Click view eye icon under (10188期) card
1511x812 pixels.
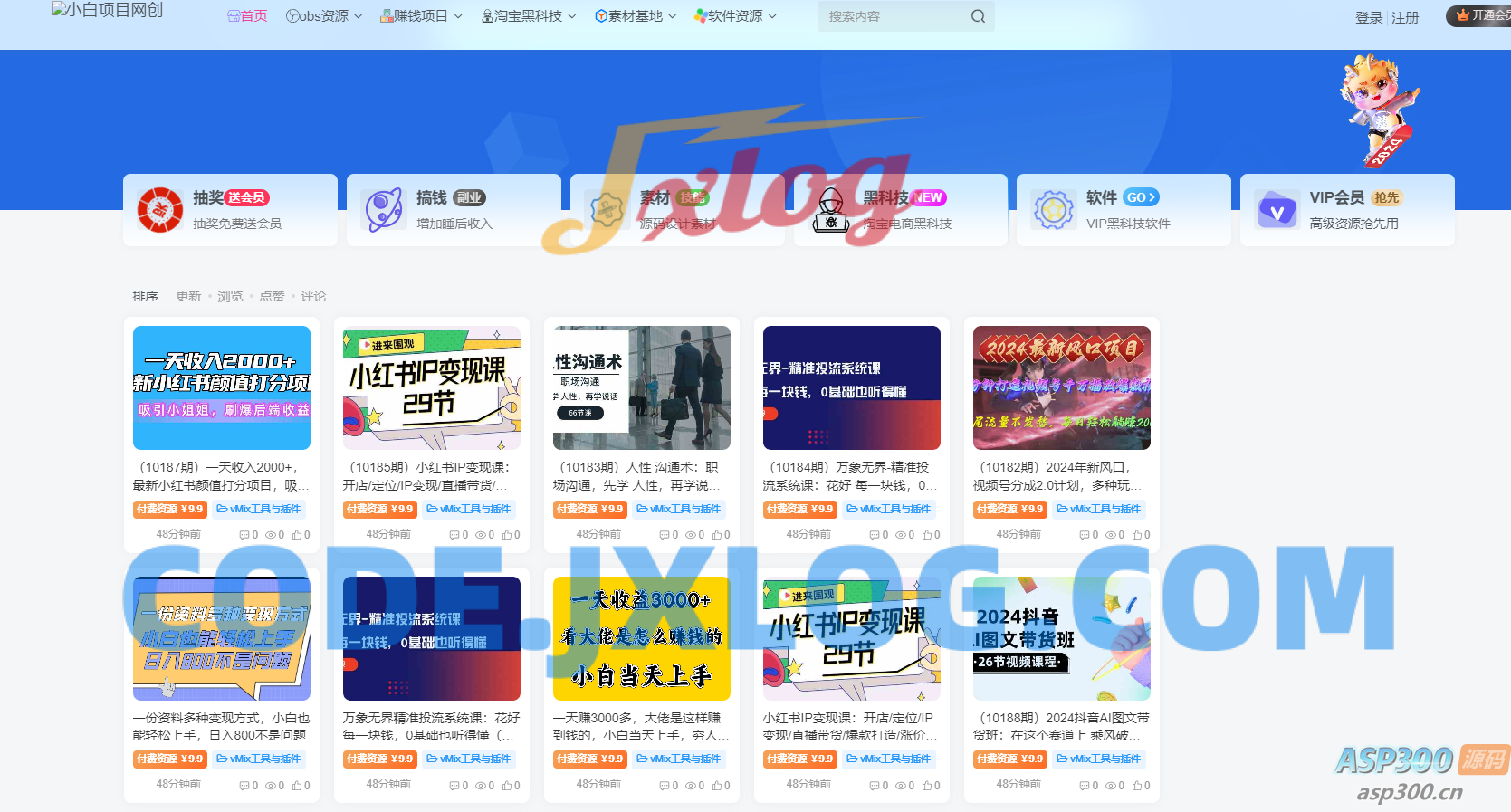(1110, 786)
